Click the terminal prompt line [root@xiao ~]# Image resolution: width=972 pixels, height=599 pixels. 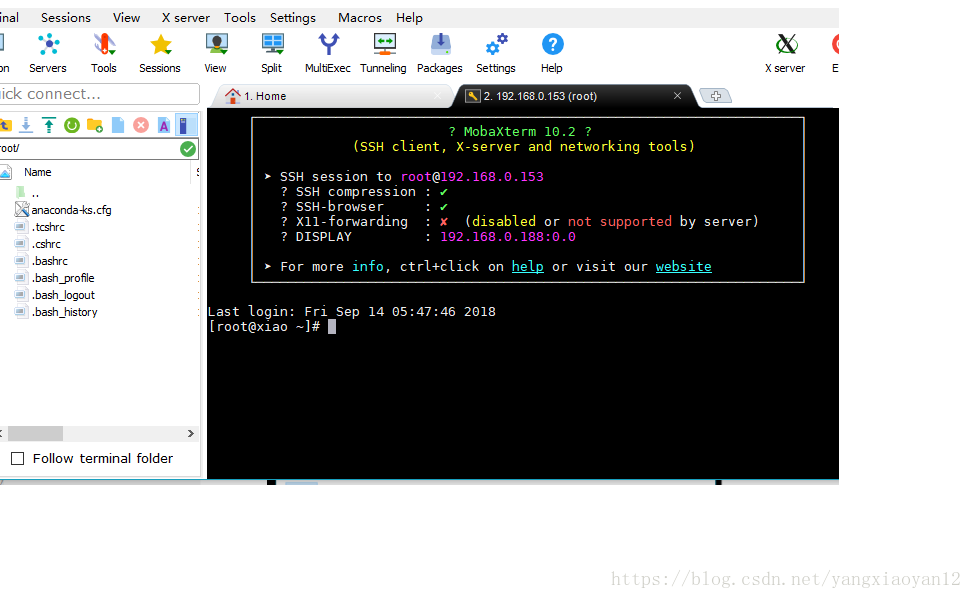coord(265,327)
